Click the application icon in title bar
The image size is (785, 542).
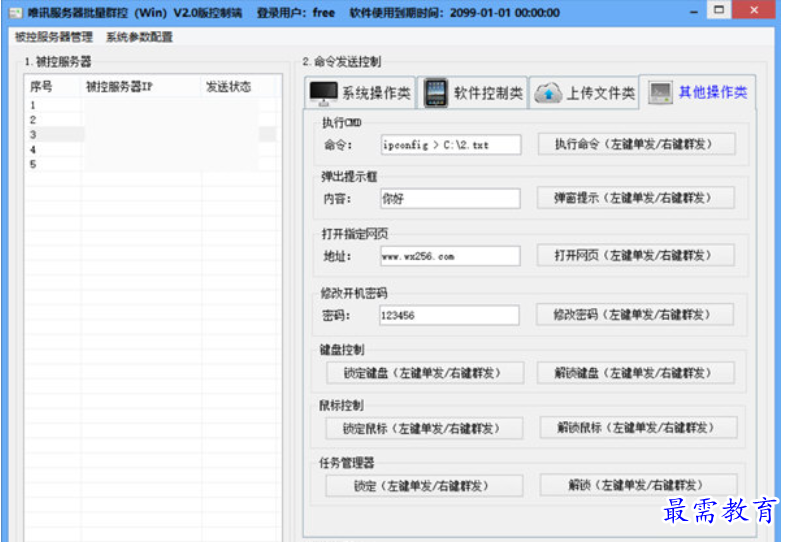tap(16, 13)
